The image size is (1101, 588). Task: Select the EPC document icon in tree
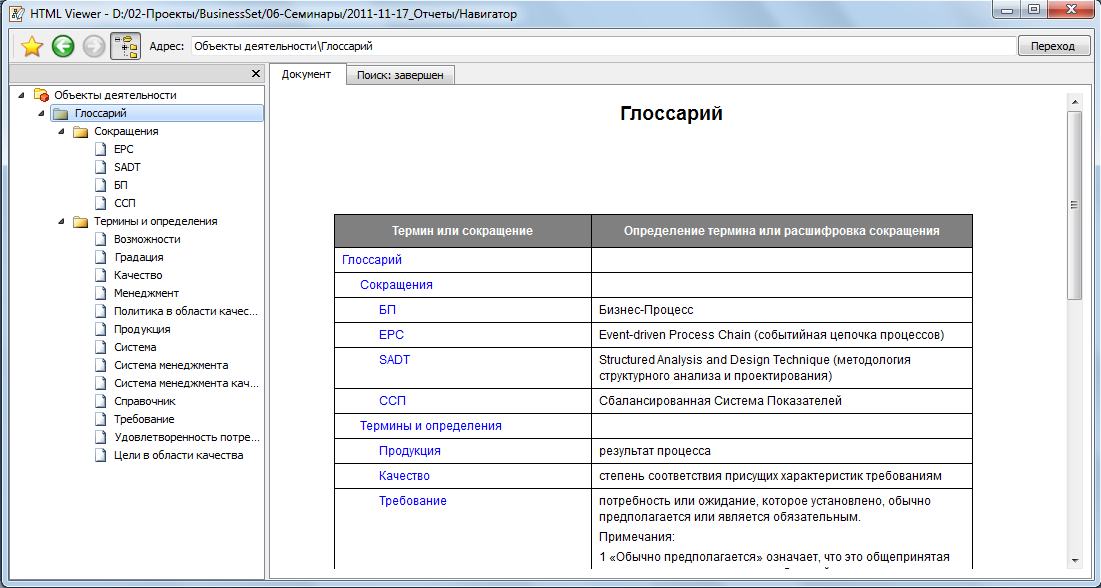point(100,149)
